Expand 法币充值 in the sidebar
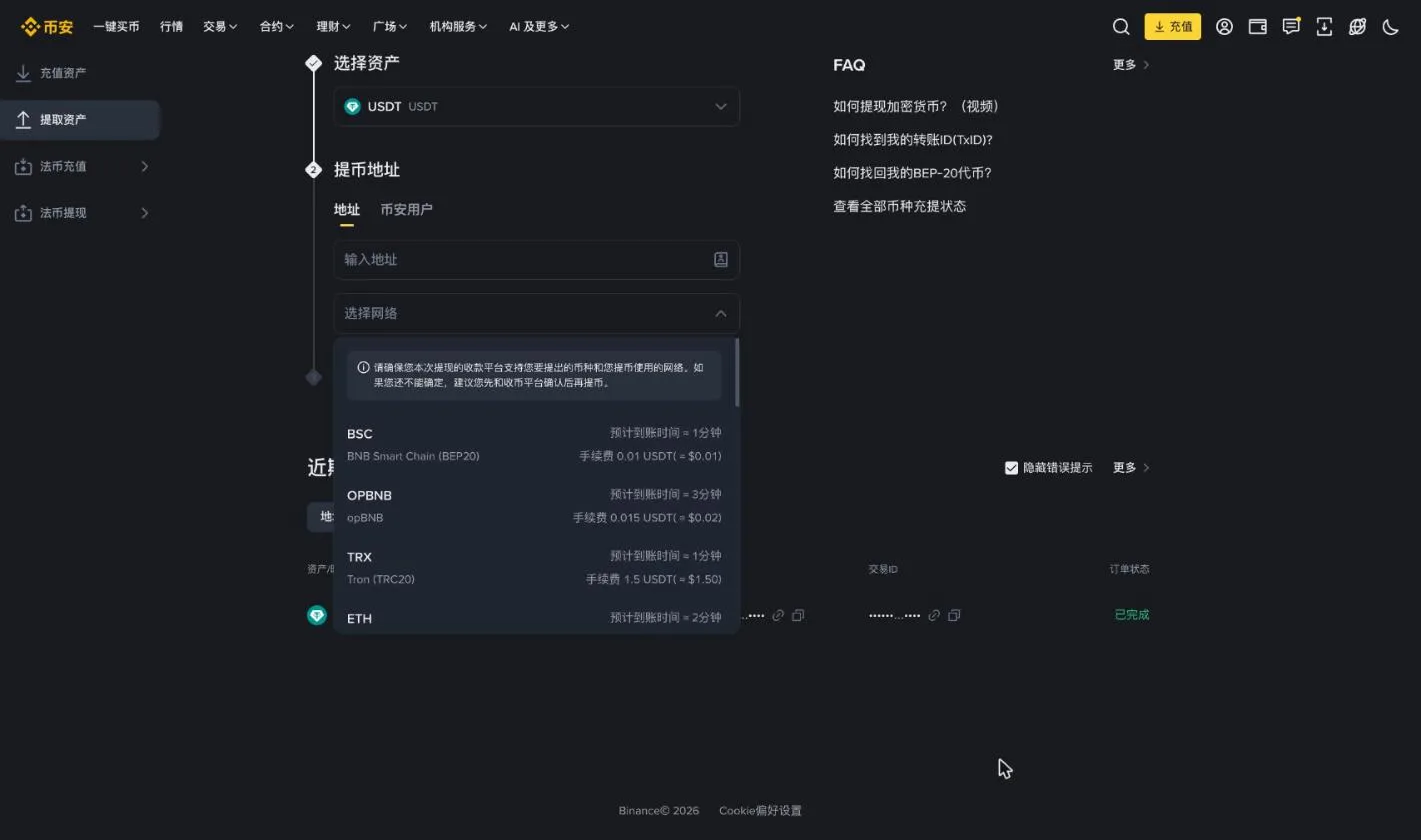Image resolution: width=1421 pixels, height=840 pixels. (x=80, y=166)
